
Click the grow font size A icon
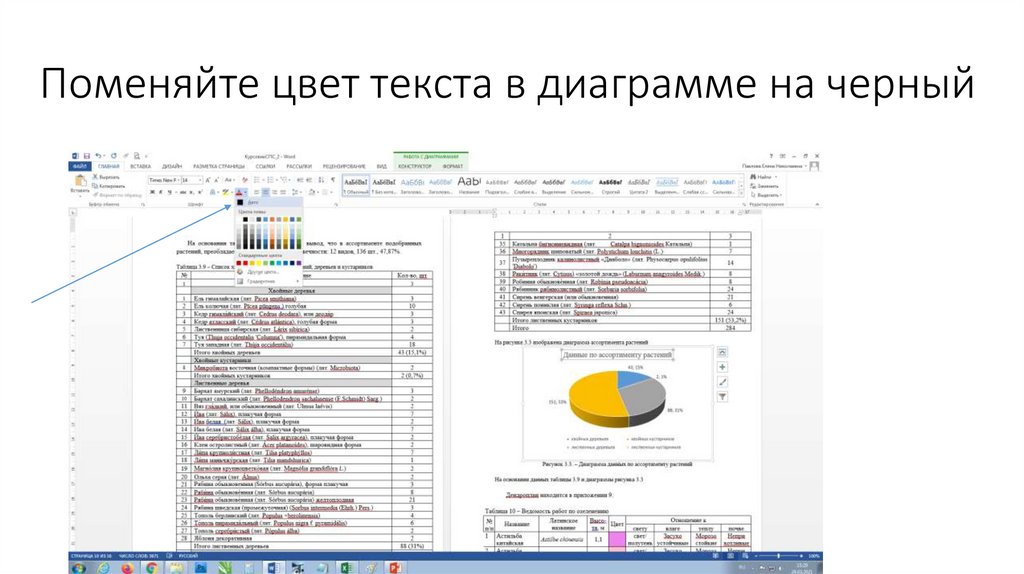tap(208, 180)
